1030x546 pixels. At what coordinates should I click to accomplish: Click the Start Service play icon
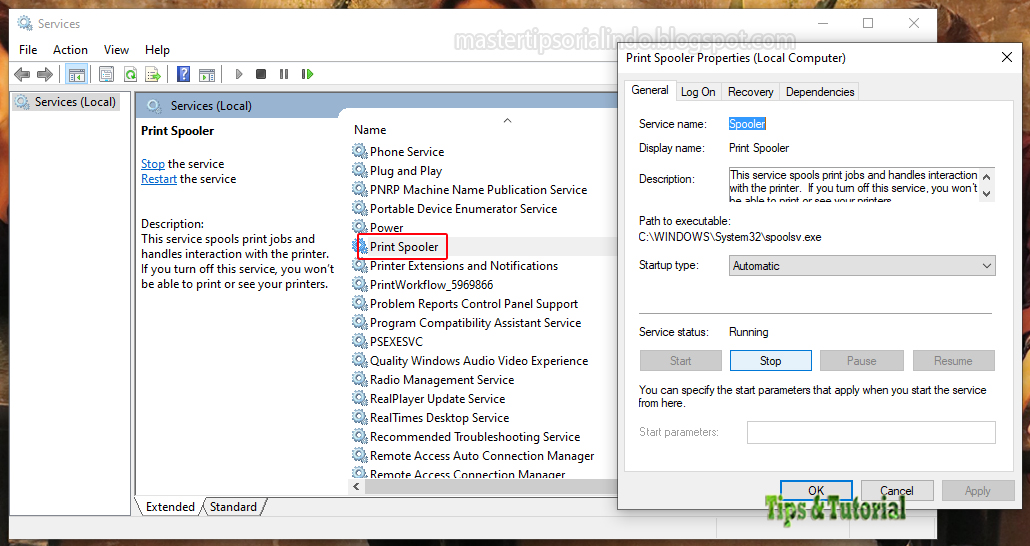[x=239, y=74]
